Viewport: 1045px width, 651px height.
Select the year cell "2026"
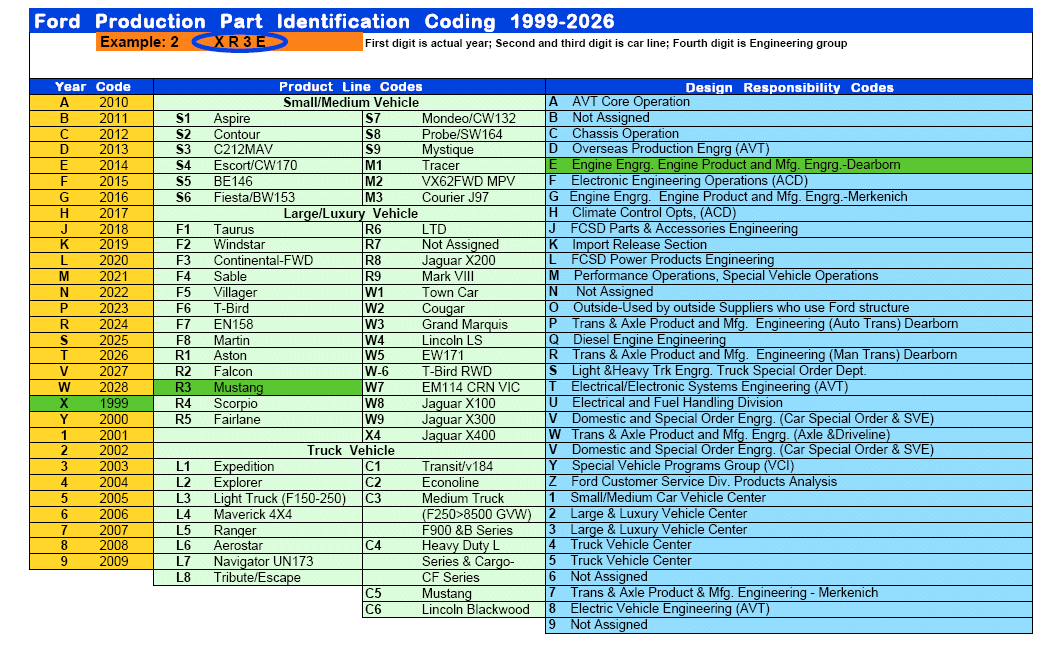[114, 355]
